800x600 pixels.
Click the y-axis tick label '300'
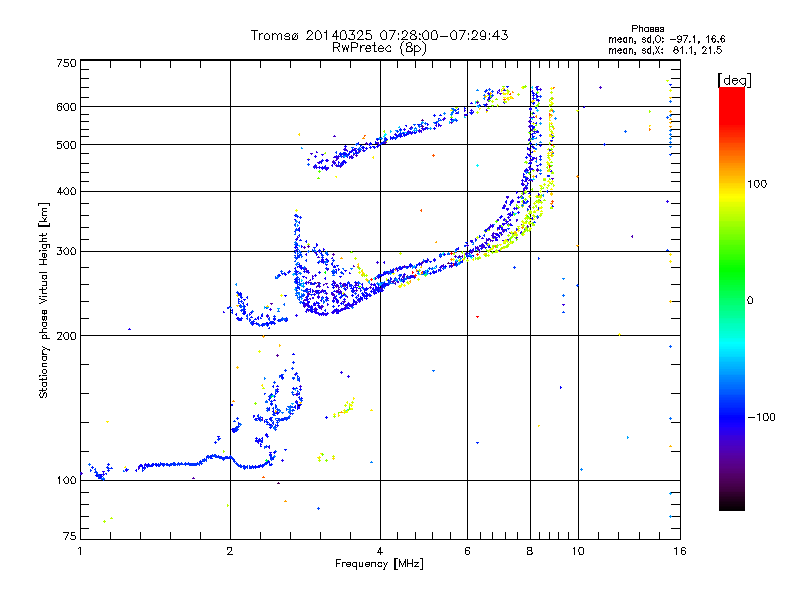tap(66, 251)
